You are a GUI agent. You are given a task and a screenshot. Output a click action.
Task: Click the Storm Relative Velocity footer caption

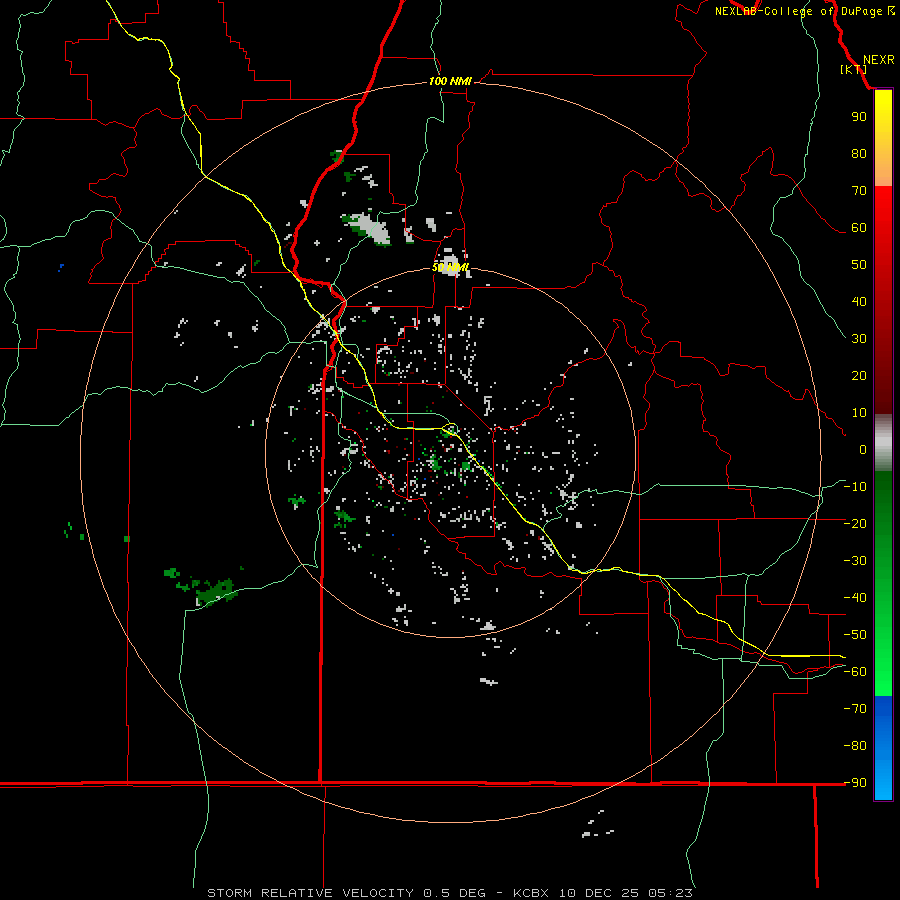point(449,893)
